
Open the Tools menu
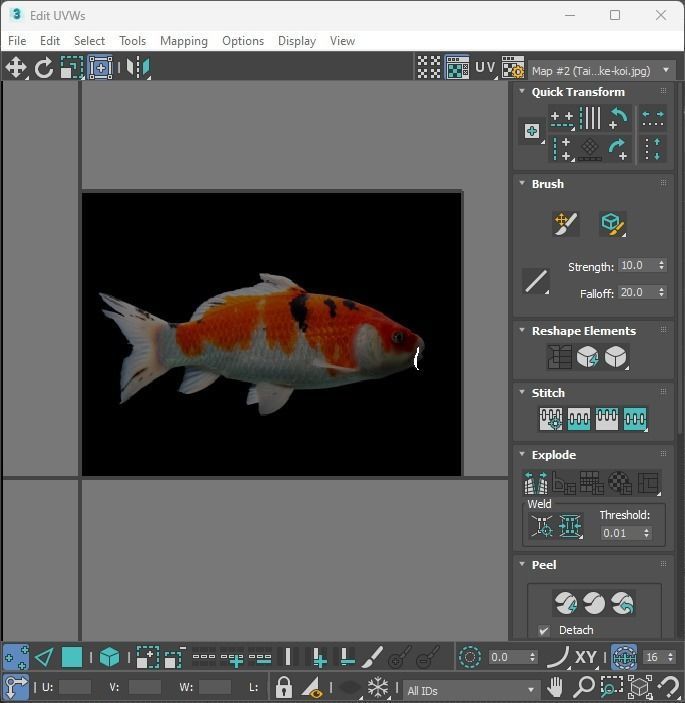coord(133,41)
